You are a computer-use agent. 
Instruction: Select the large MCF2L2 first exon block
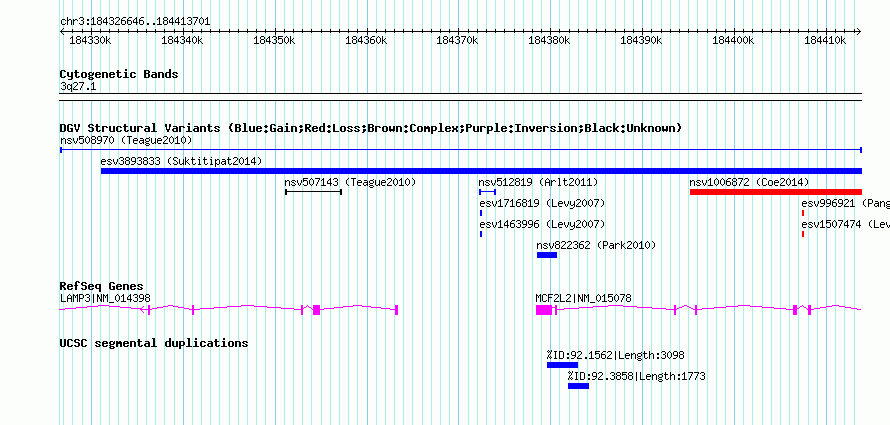point(544,310)
